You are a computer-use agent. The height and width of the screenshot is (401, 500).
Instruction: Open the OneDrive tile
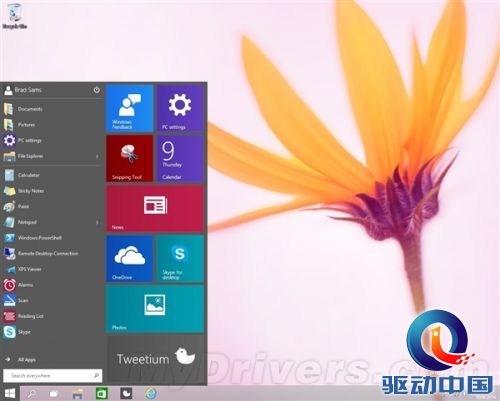(130, 259)
